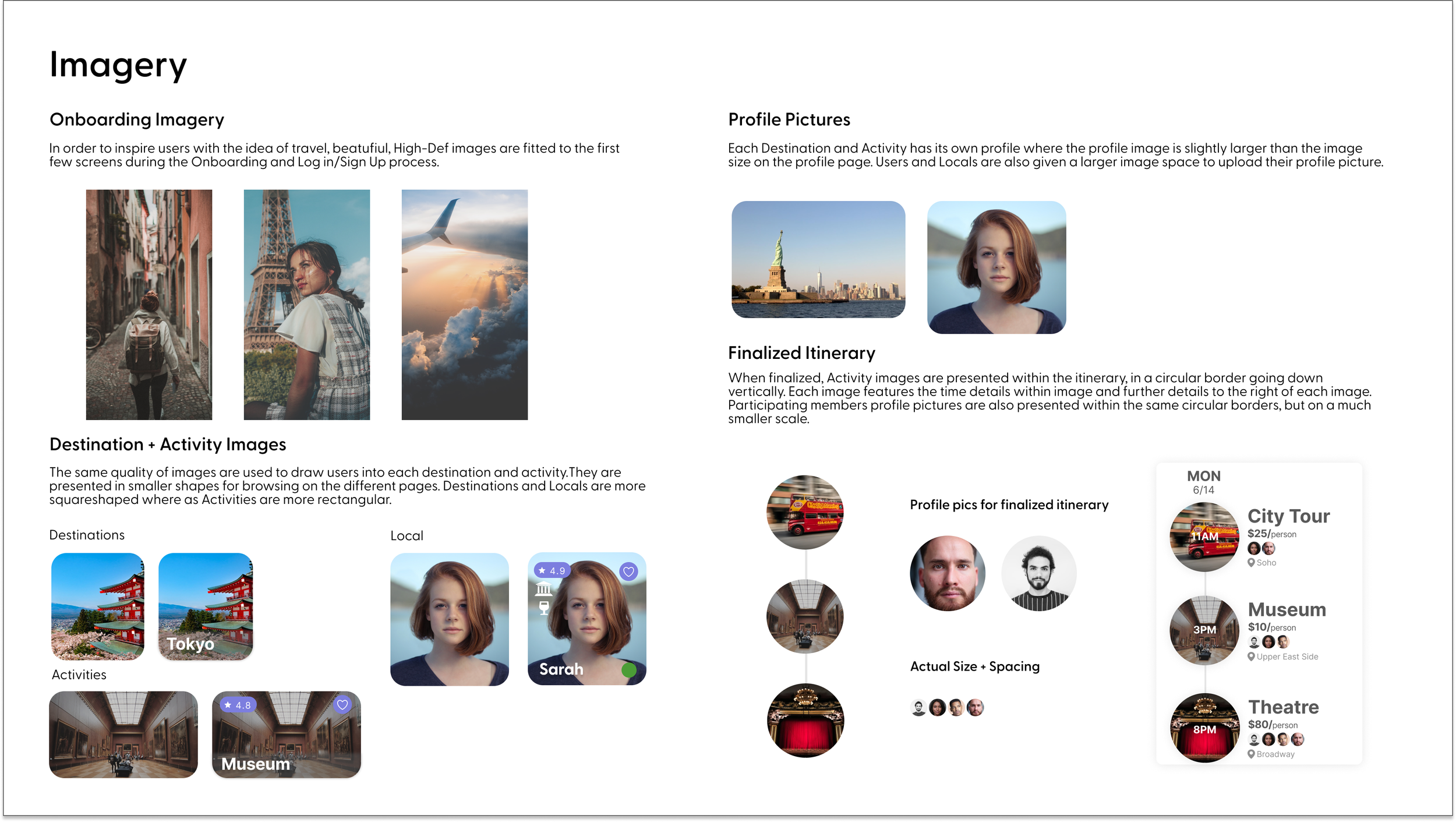
Task: Open the Sarah local guide card
Action: pyautogui.click(x=587, y=619)
